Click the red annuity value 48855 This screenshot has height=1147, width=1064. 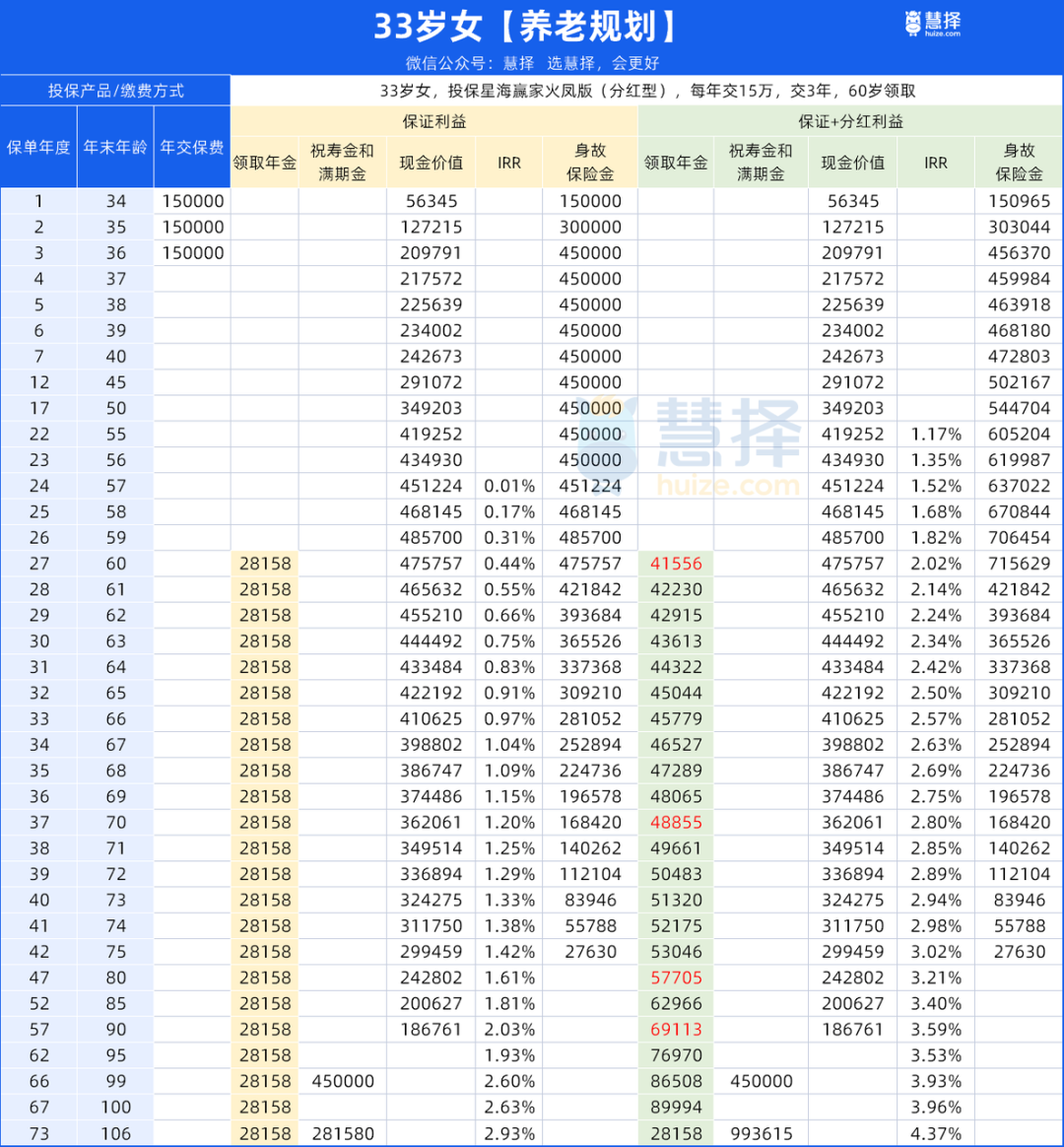click(676, 822)
